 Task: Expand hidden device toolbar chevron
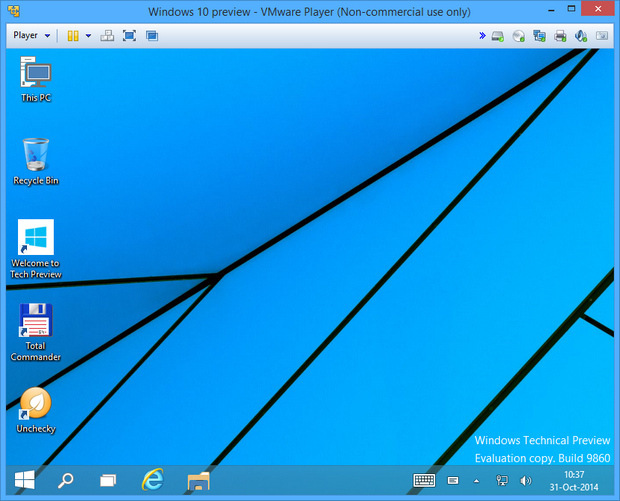pyautogui.click(x=482, y=36)
